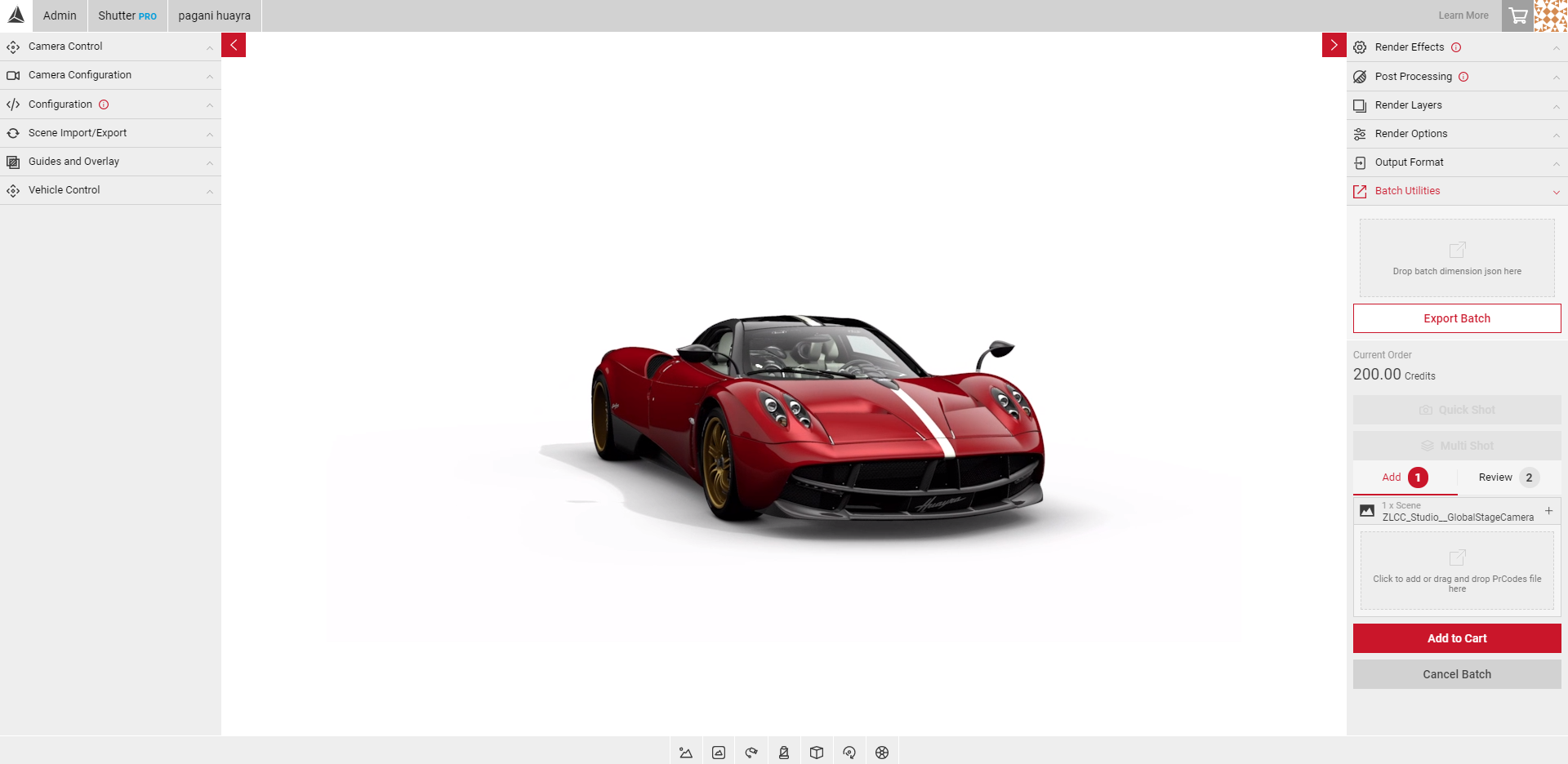Click the red Pagani car preview
Viewport: 1568px width, 764px height.
click(x=817, y=419)
